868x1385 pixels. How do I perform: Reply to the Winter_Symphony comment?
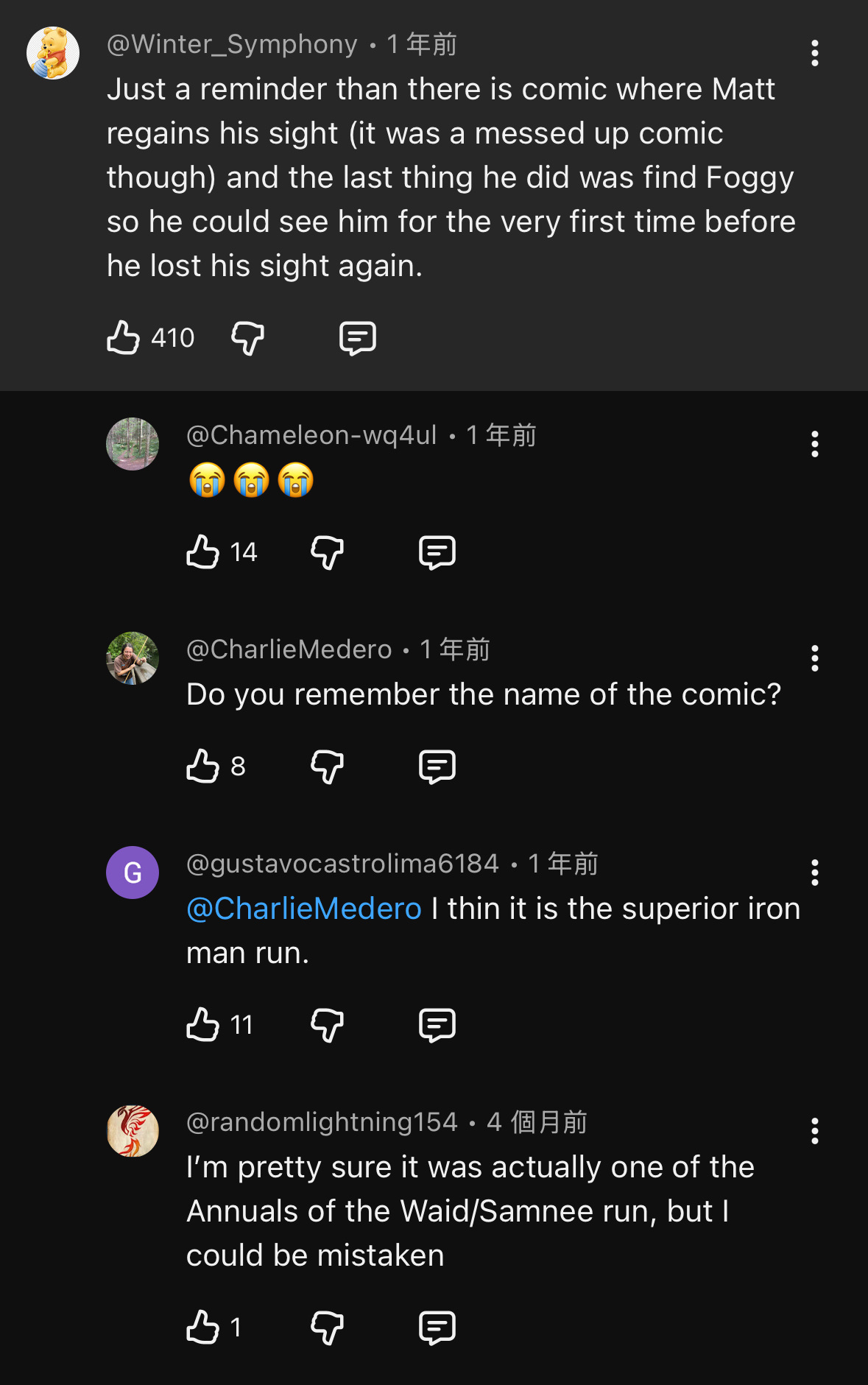click(x=358, y=338)
